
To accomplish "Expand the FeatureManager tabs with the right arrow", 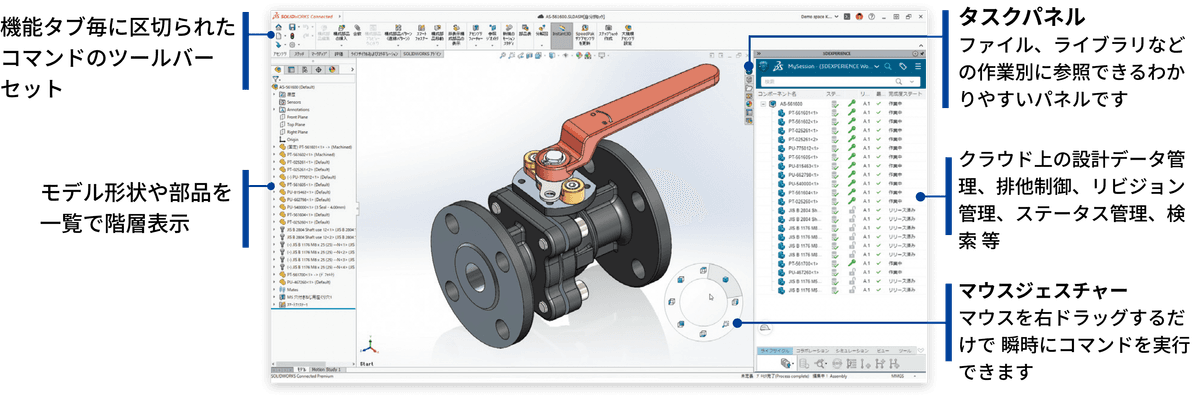I will click(352, 69).
